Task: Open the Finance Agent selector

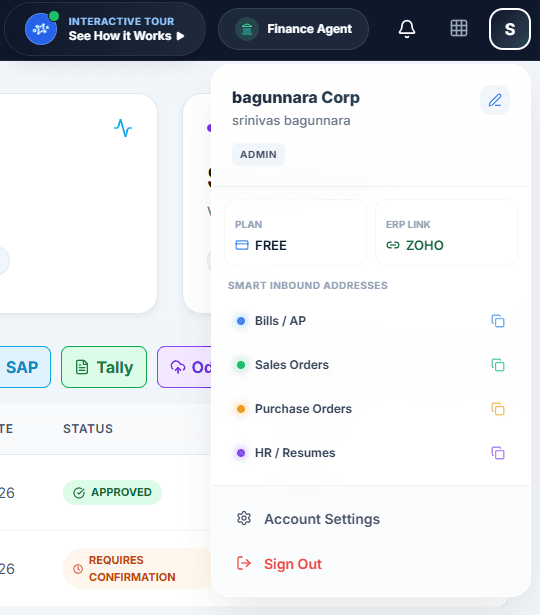Action: (x=293, y=29)
